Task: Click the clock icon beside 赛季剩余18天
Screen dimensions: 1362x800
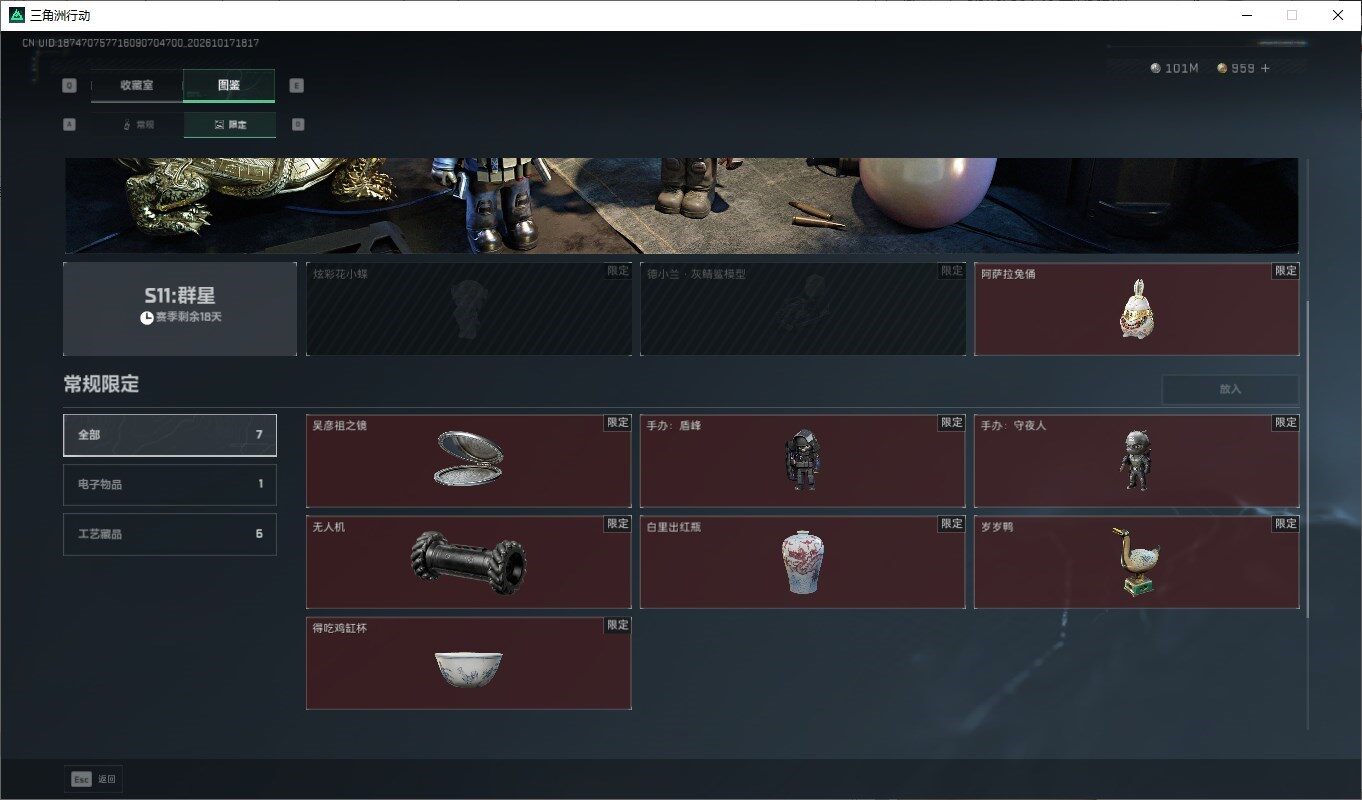Action: pos(147,317)
